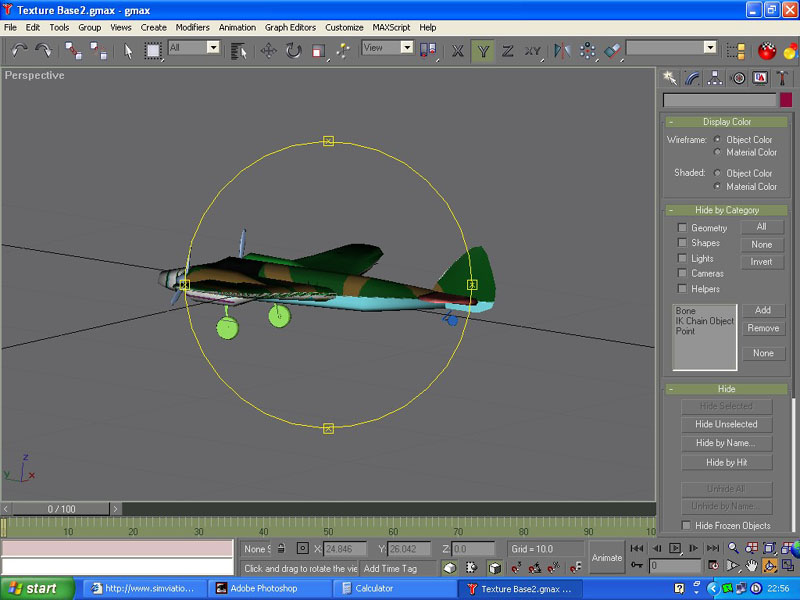Select Wireframe Material Color radio button
Image resolution: width=800 pixels, height=600 pixels.
click(x=718, y=153)
